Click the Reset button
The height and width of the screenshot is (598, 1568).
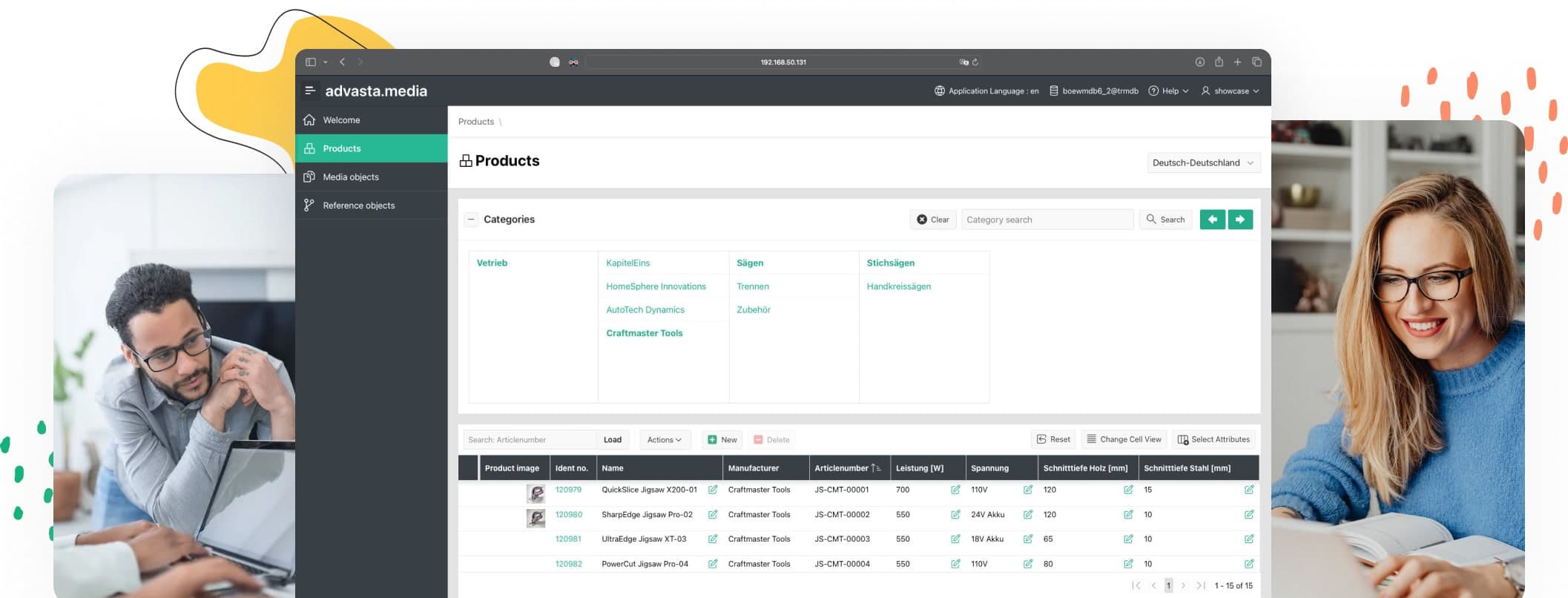pos(1053,440)
